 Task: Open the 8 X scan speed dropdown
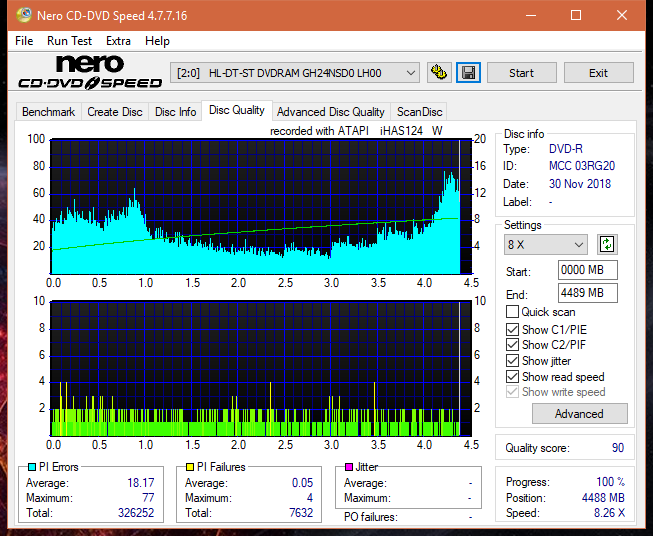[x=546, y=244]
